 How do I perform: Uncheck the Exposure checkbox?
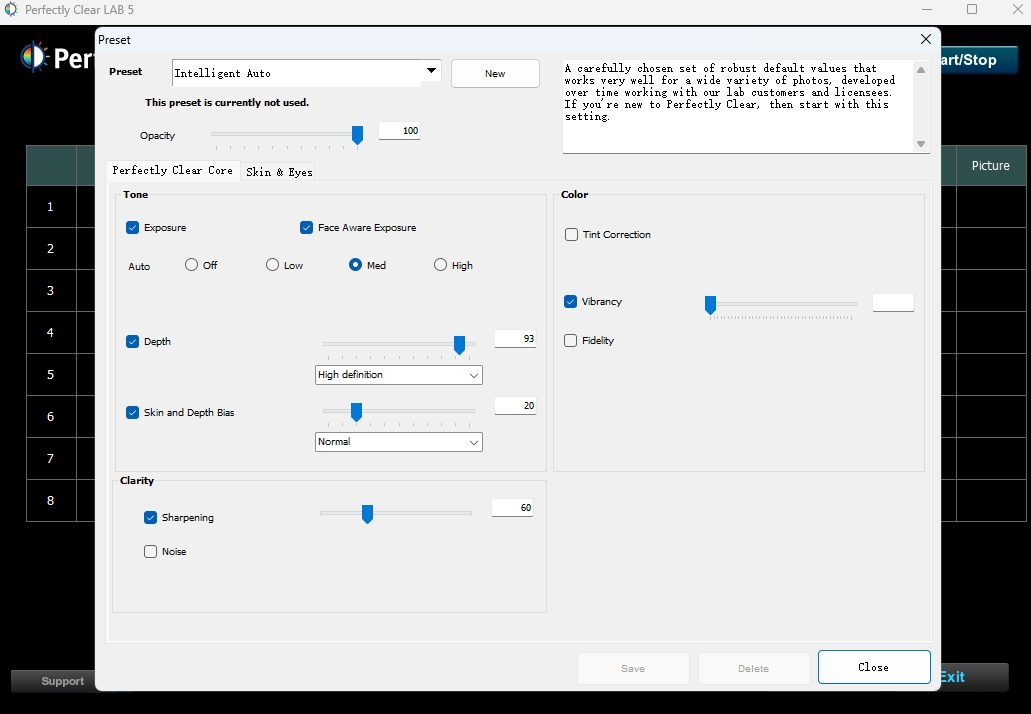(x=132, y=227)
